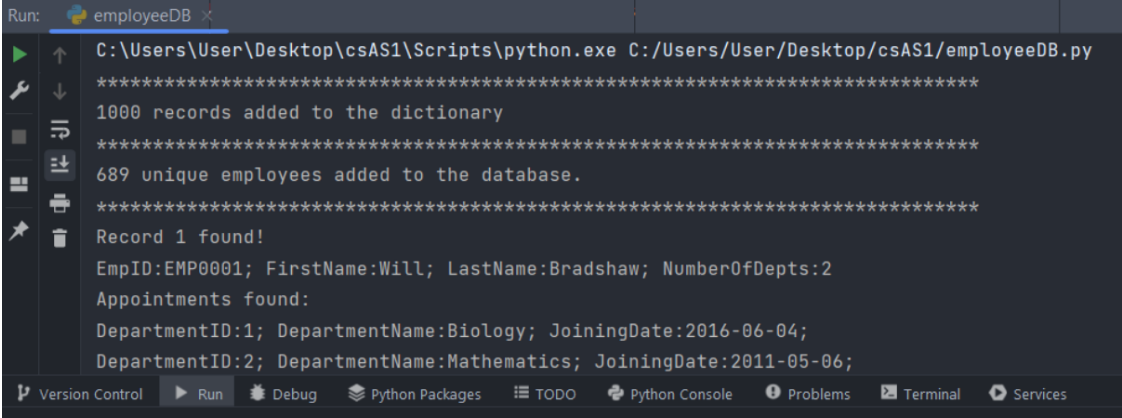Click the employeeDB.py file path link

862,52
